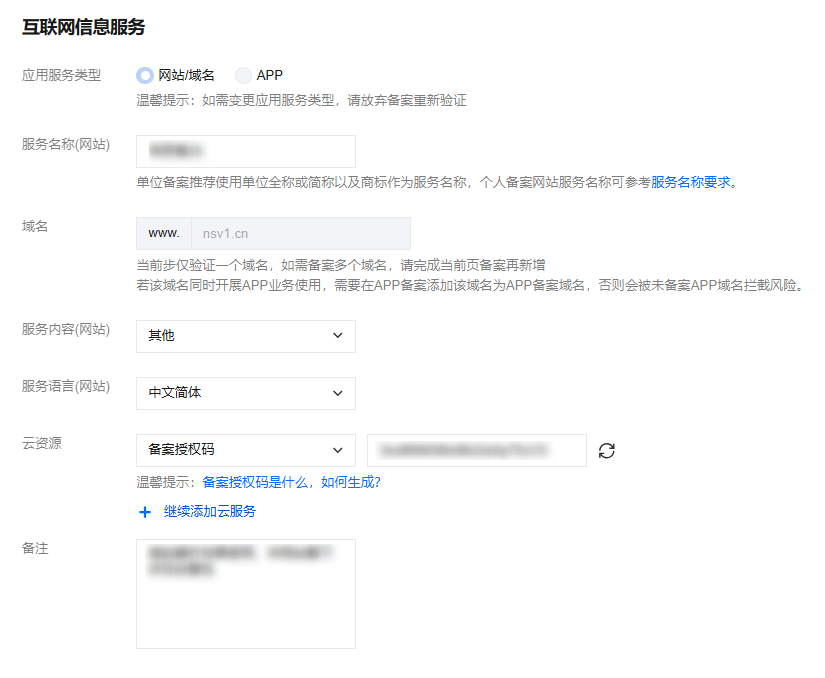Click the domain field containing nsv1.cn
825x678 pixels.
(300, 233)
